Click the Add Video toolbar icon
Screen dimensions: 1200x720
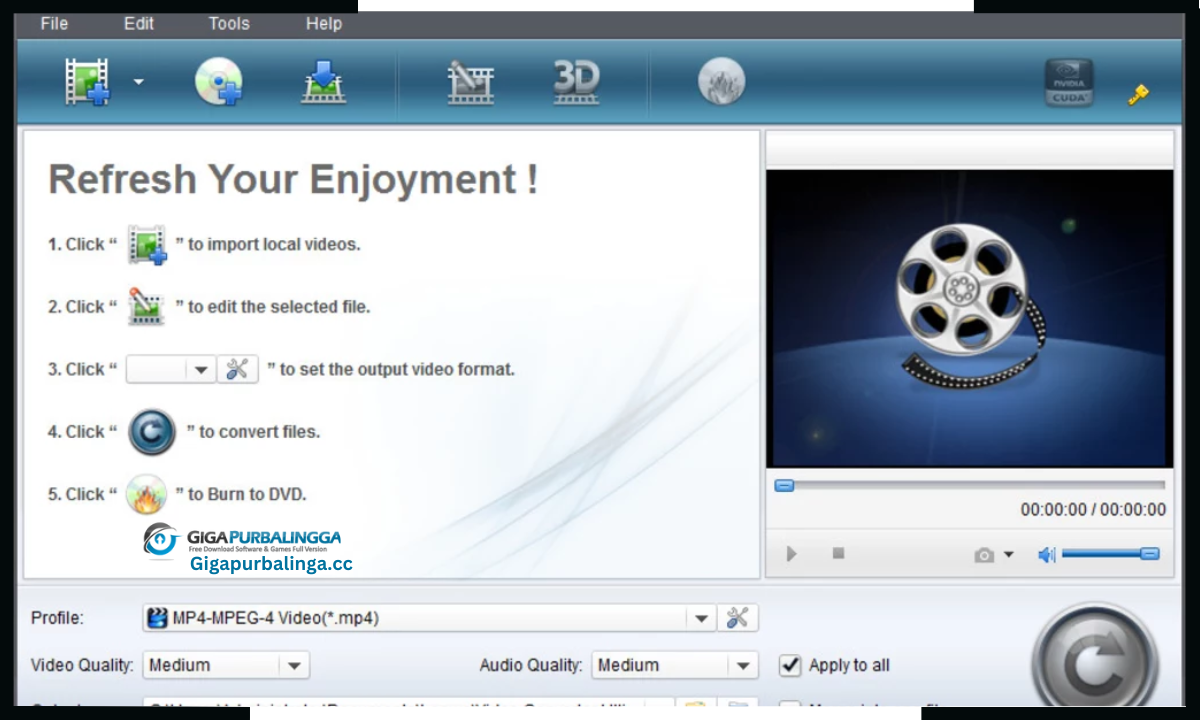pos(88,82)
